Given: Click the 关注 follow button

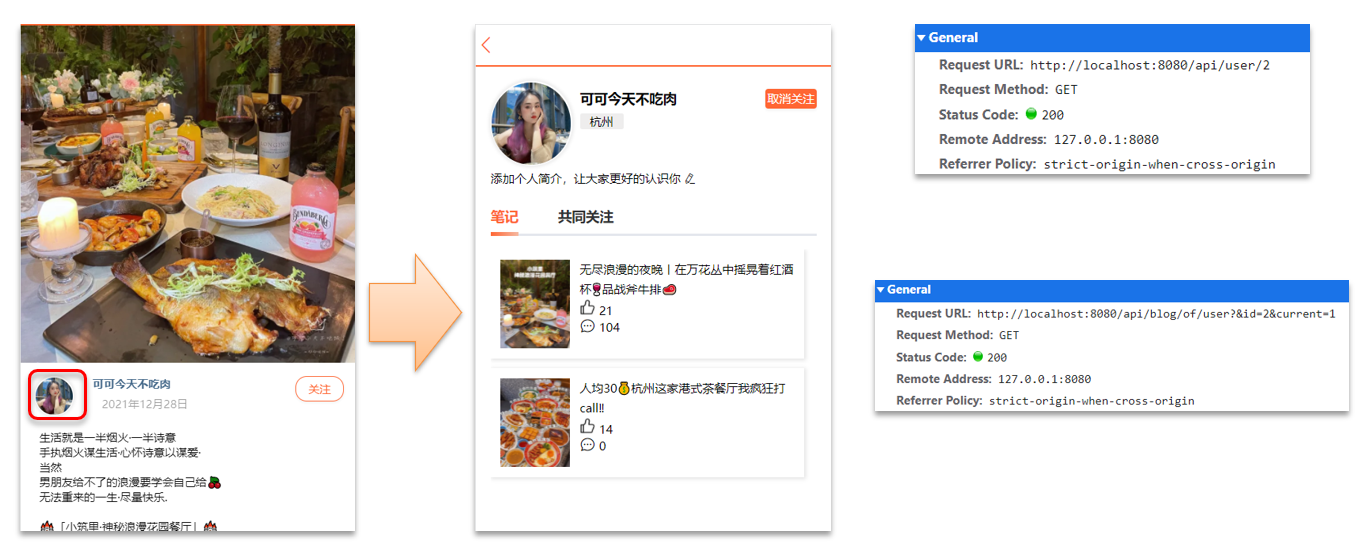Looking at the screenshot, I should 319,389.
